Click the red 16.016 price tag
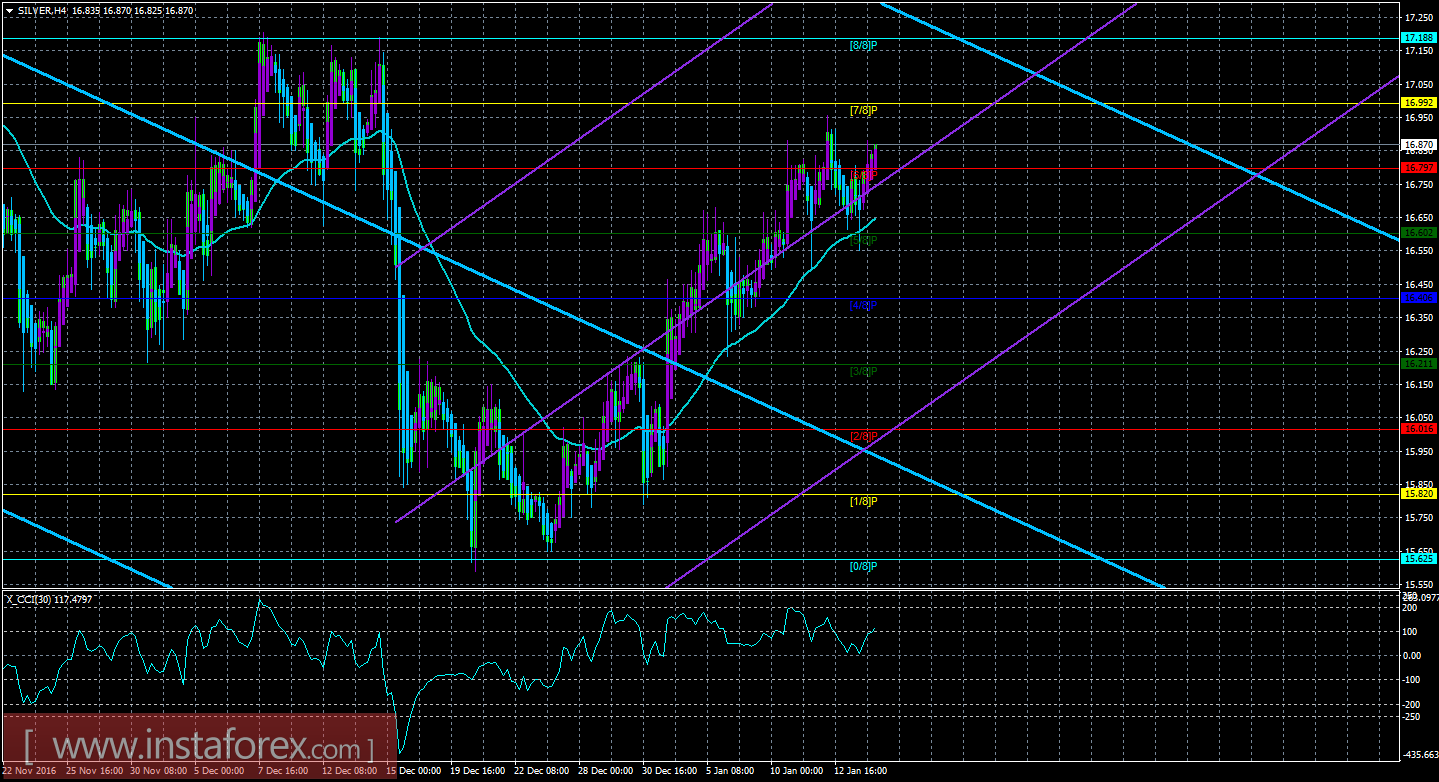Screen dimensions: 1439x782 coord(1419,428)
